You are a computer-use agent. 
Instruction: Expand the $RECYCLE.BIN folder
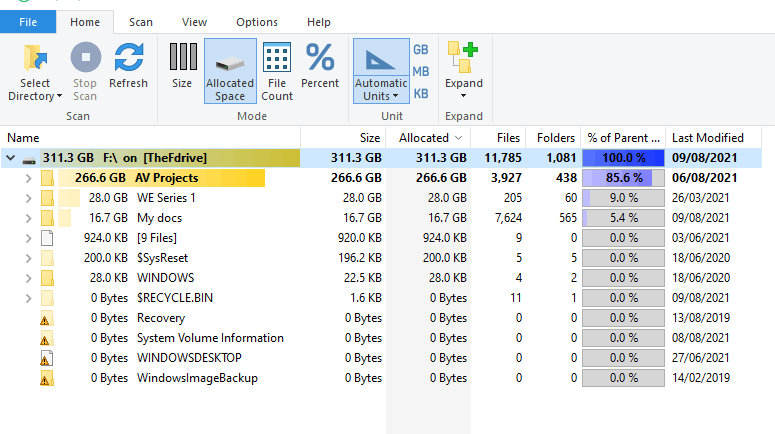(x=29, y=298)
